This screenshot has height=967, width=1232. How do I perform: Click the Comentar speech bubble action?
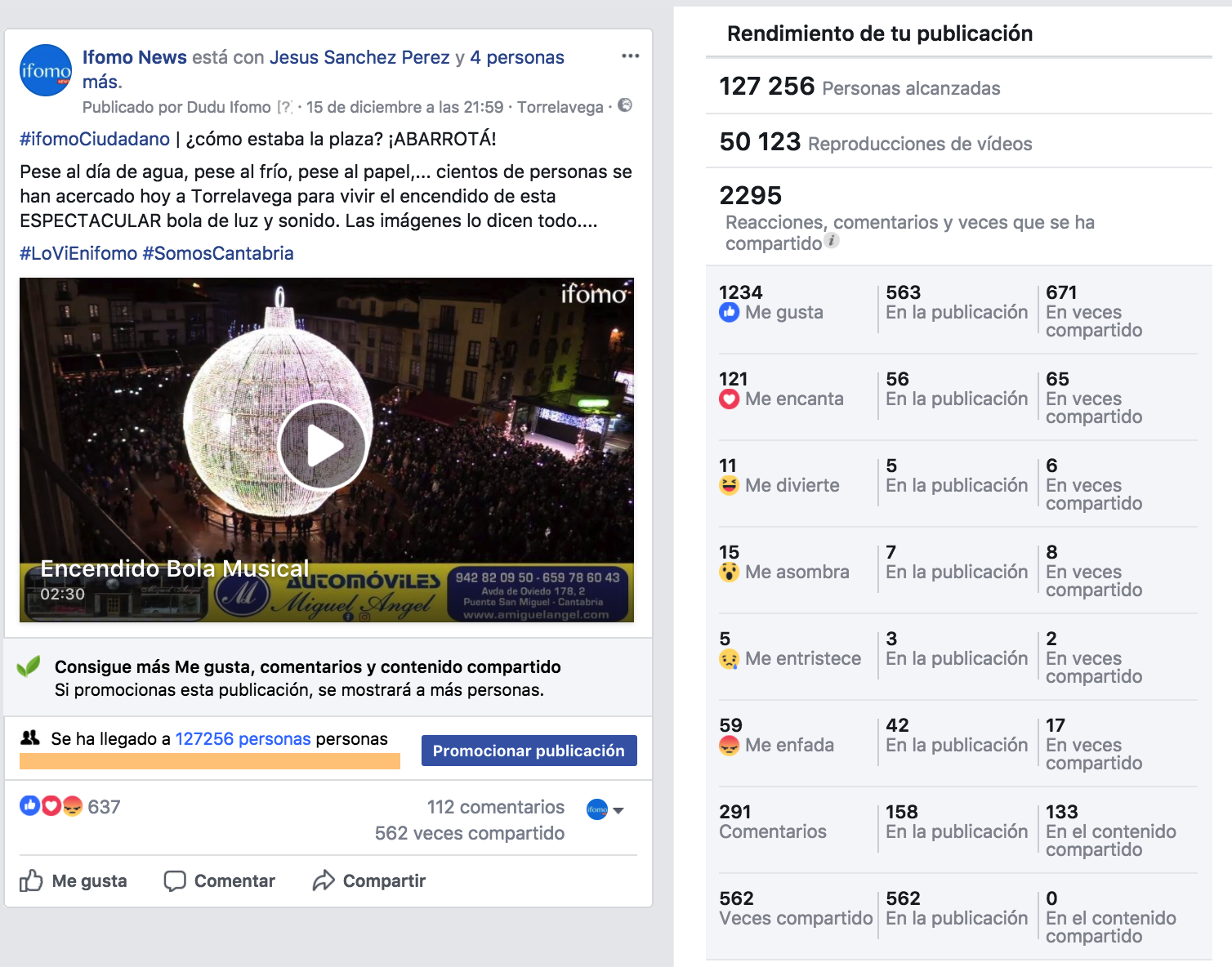click(x=220, y=880)
